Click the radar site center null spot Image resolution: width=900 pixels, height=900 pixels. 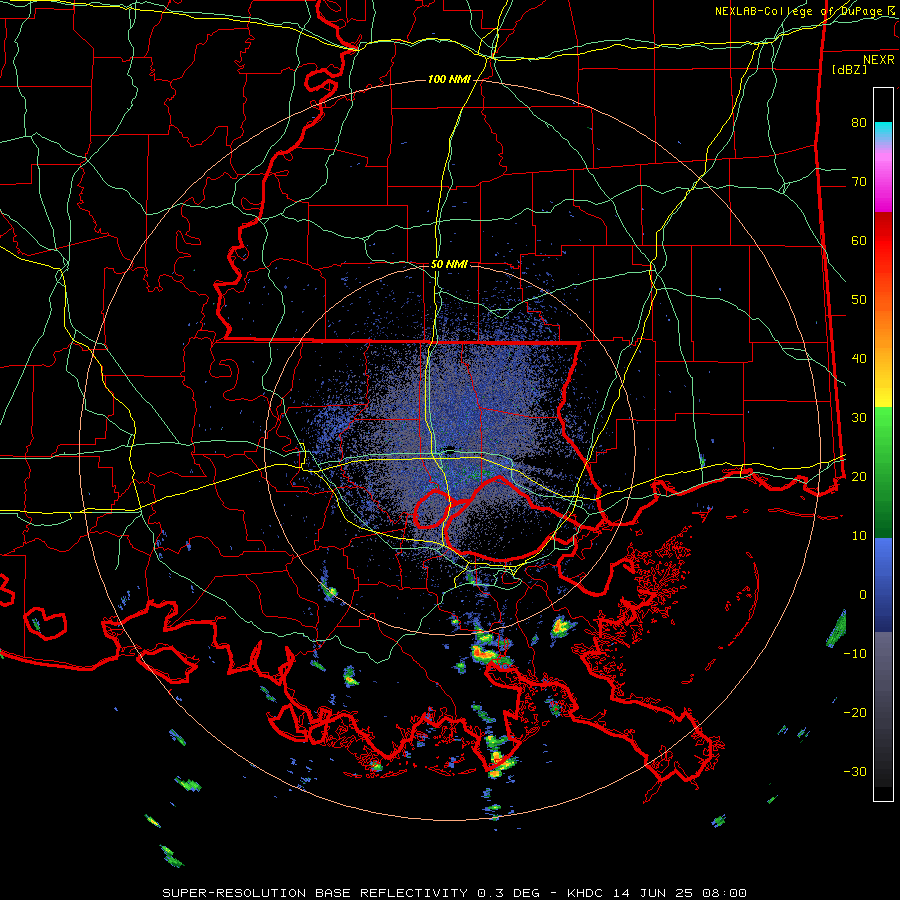[x=452, y=449]
